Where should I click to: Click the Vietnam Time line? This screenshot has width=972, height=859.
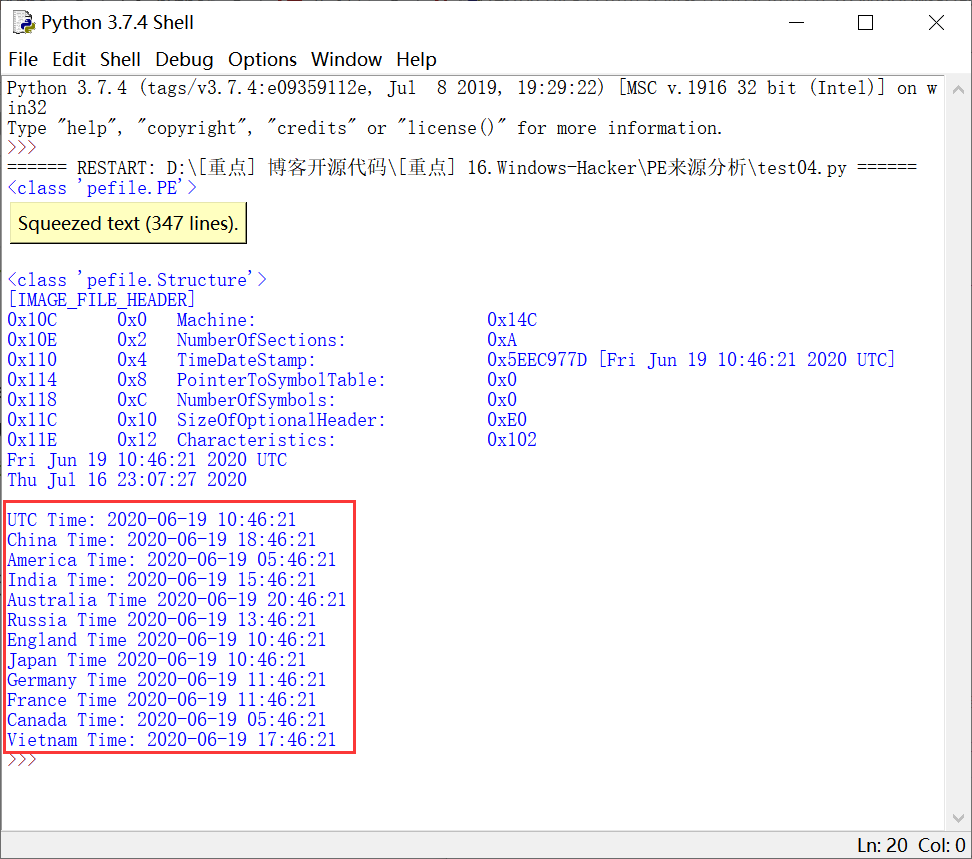point(172,739)
